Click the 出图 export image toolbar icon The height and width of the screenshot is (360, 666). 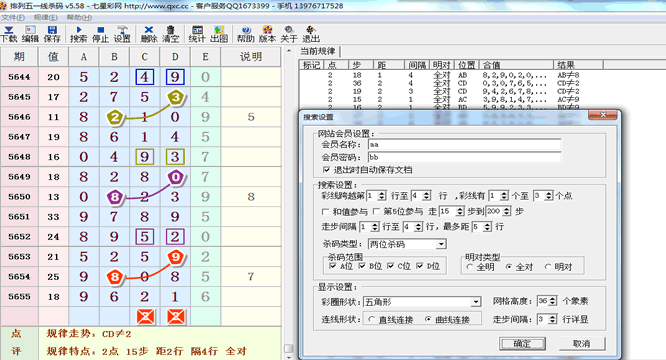coord(219,34)
